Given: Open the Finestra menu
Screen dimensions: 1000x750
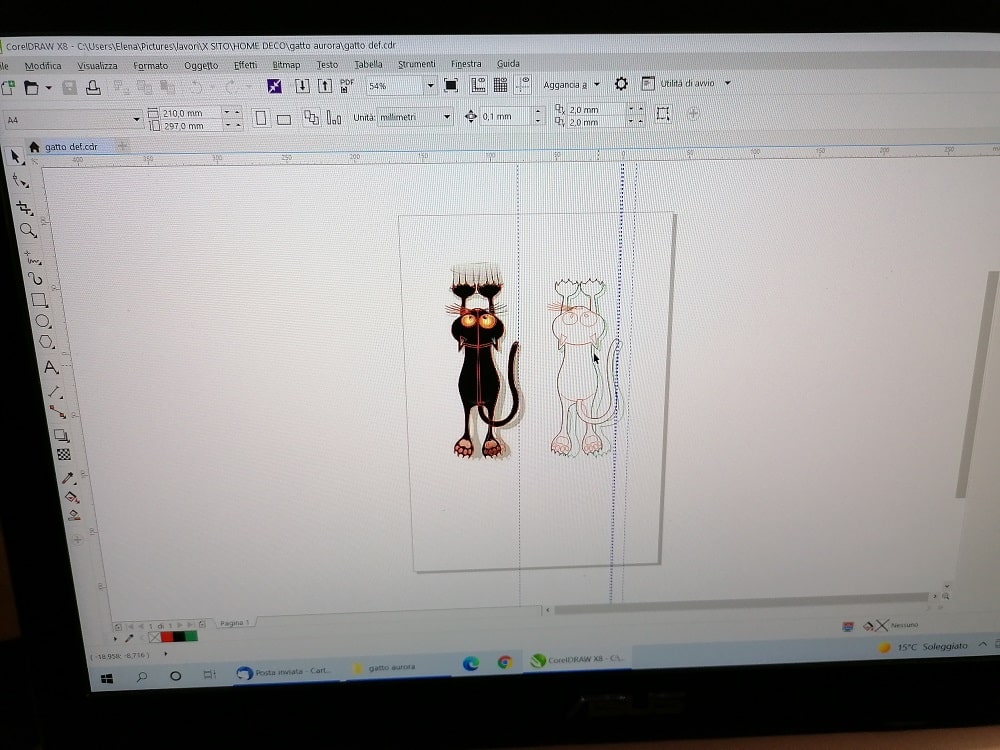Looking at the screenshot, I should (466, 64).
